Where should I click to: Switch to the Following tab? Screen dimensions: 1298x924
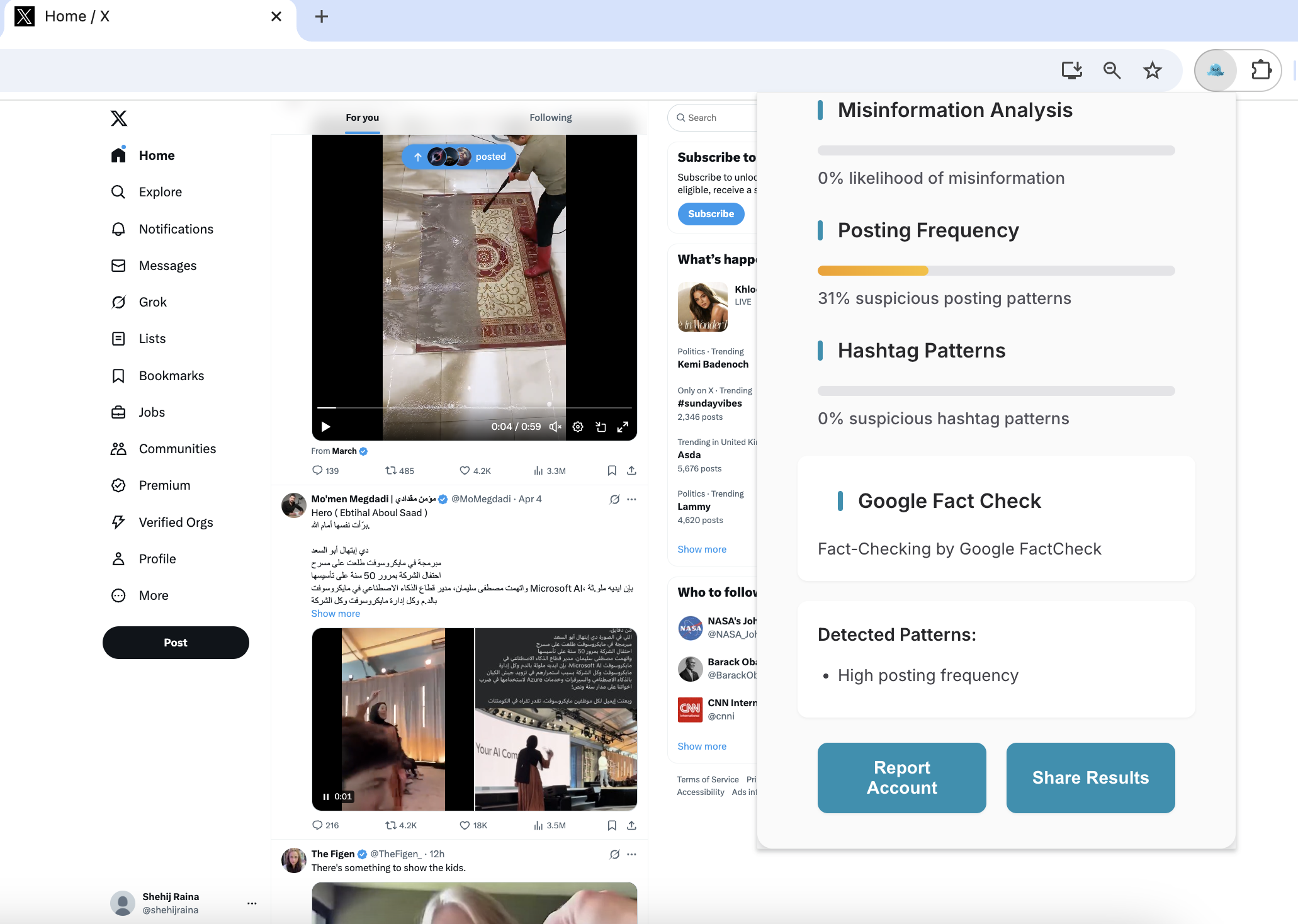(550, 118)
